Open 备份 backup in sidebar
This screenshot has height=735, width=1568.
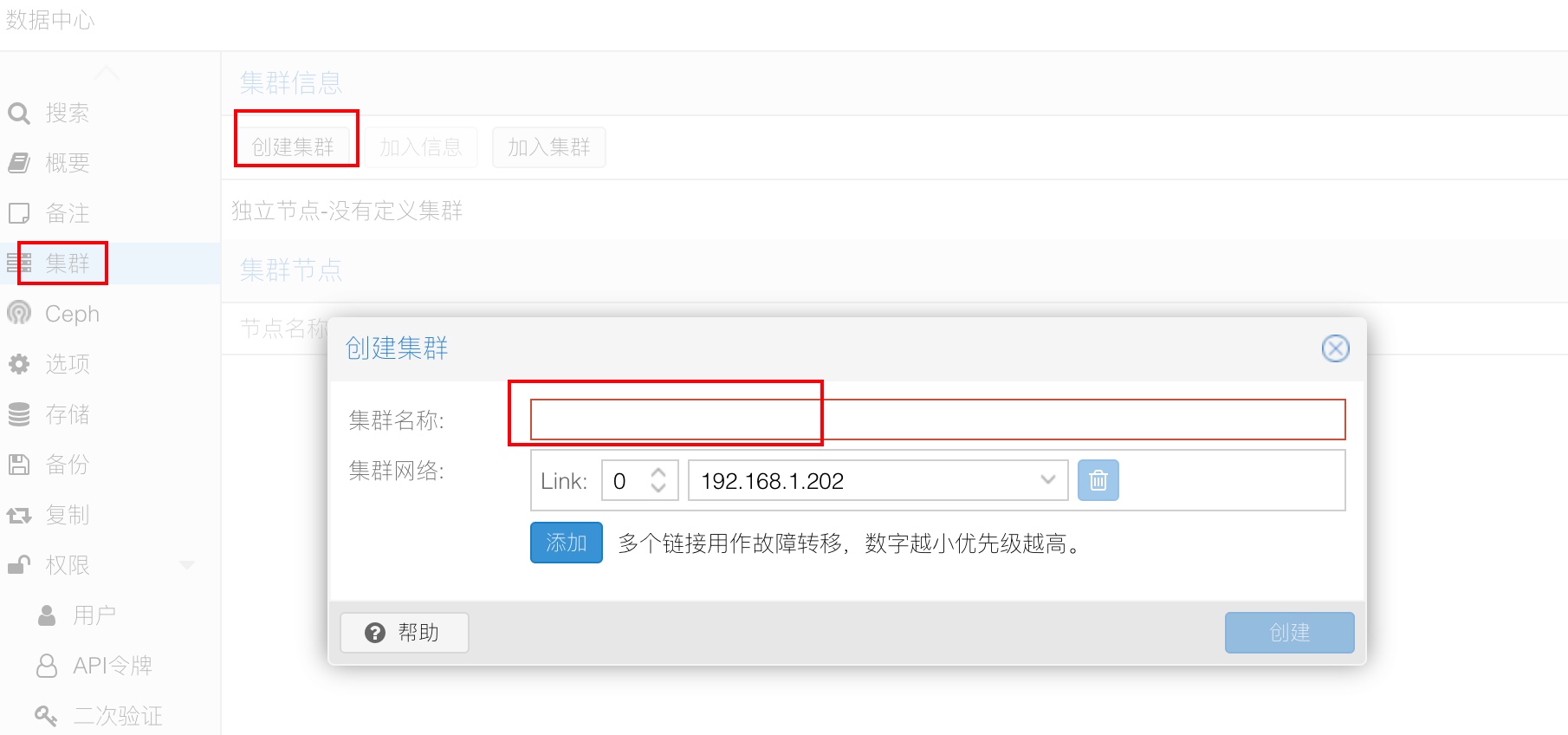click(66, 465)
